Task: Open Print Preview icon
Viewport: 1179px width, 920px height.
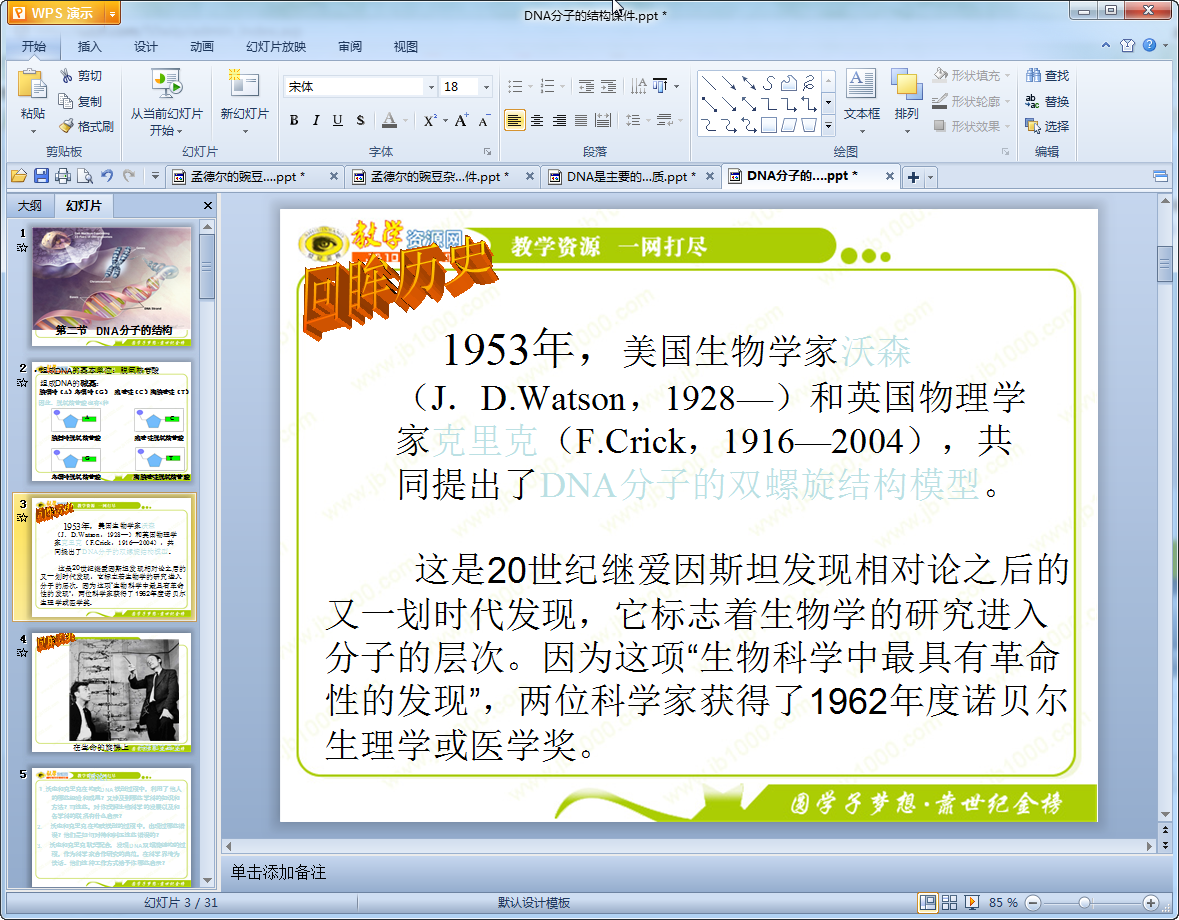Action: [x=85, y=176]
